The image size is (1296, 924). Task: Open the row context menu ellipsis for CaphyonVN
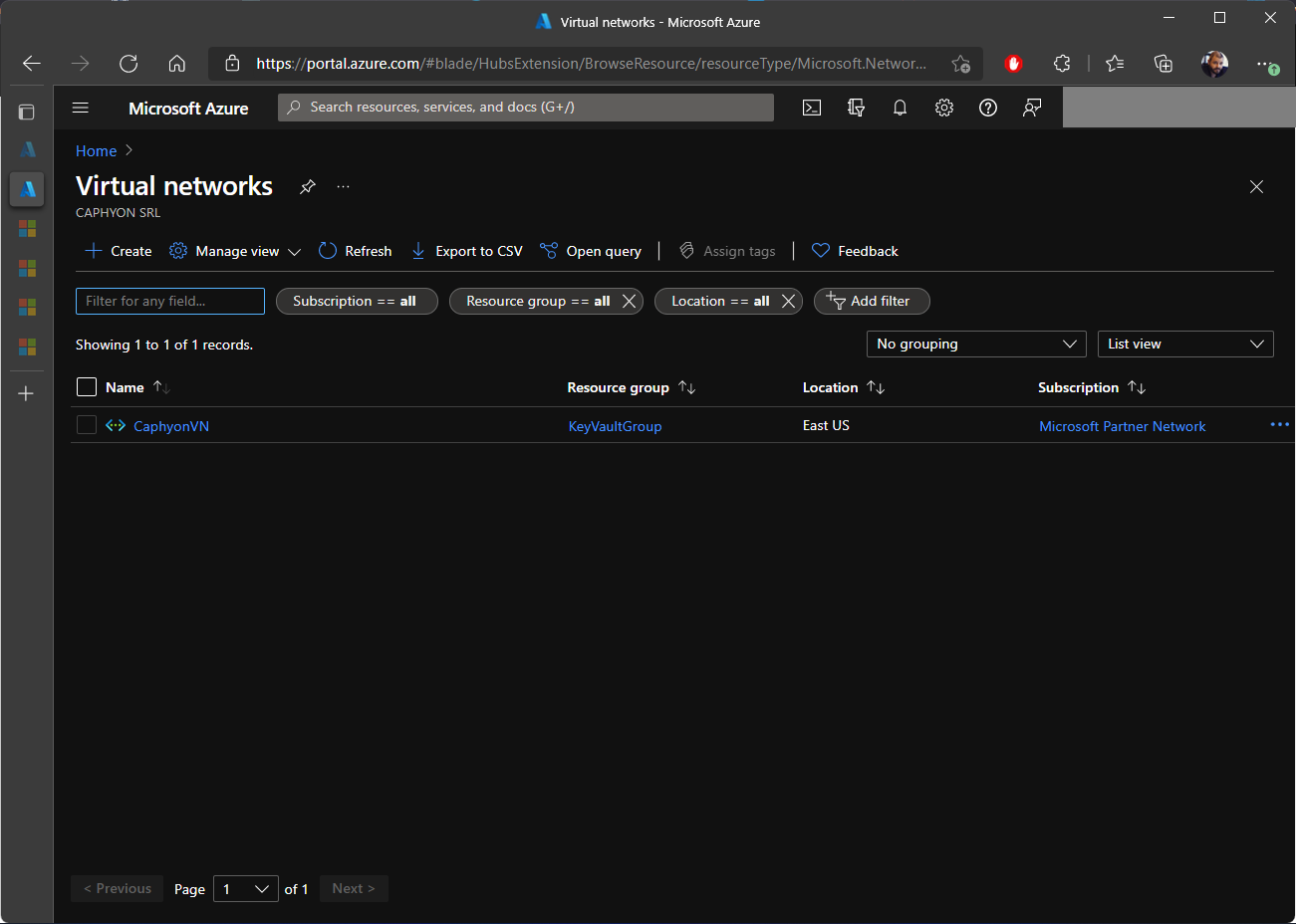[x=1279, y=425]
